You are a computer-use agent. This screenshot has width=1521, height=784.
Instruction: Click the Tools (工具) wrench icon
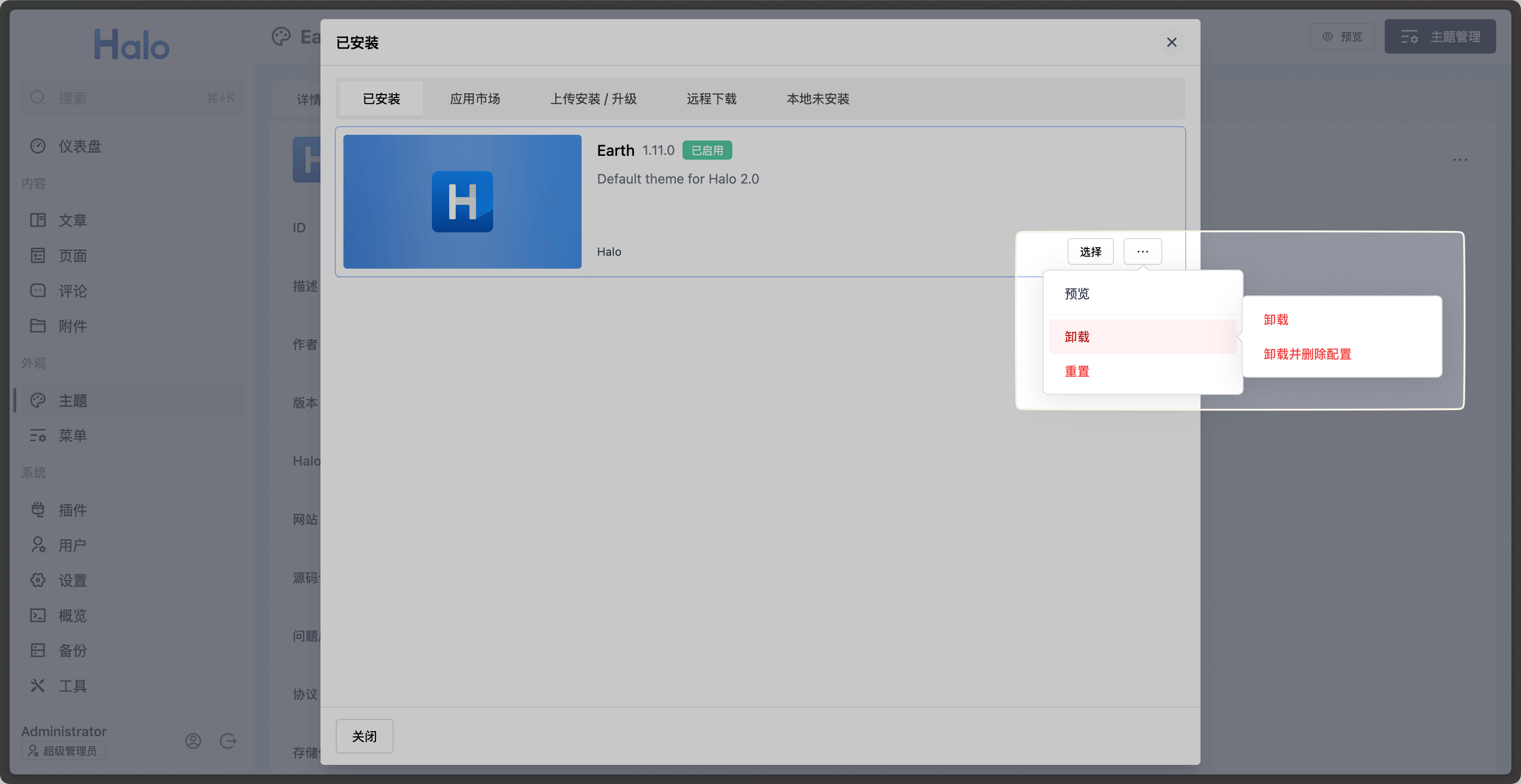38,686
